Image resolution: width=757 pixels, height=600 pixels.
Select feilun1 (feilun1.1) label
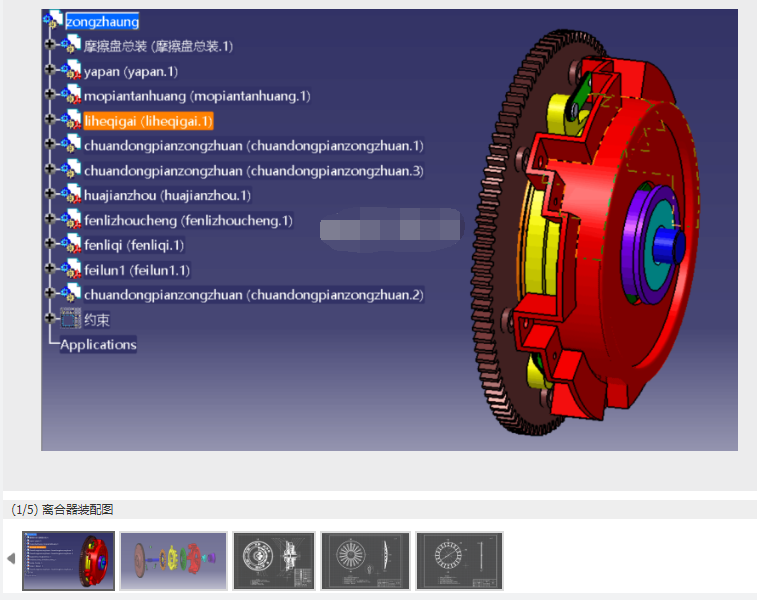[x=137, y=270]
